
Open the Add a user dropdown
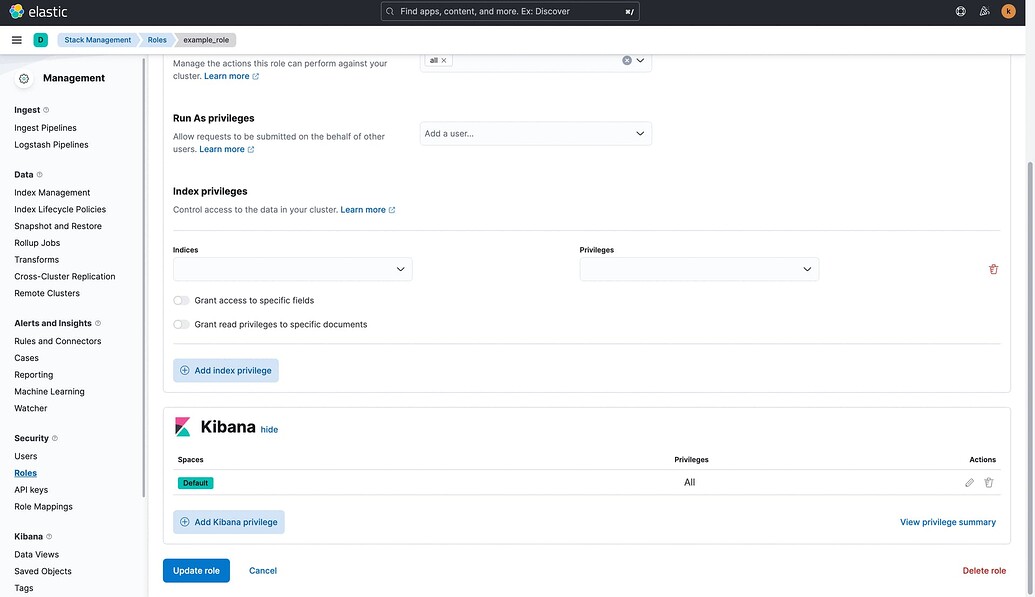coord(535,132)
